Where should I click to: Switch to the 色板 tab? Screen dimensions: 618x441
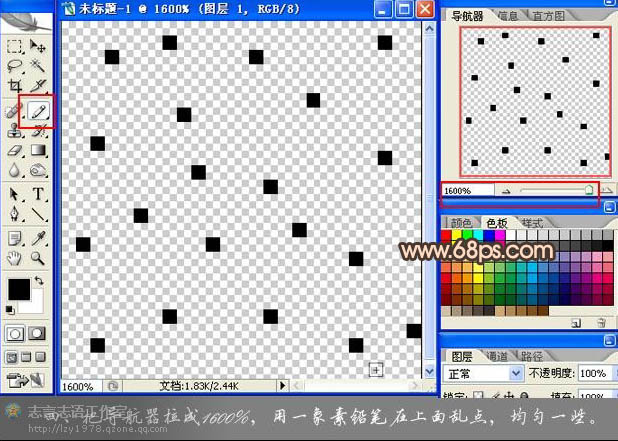click(x=497, y=223)
